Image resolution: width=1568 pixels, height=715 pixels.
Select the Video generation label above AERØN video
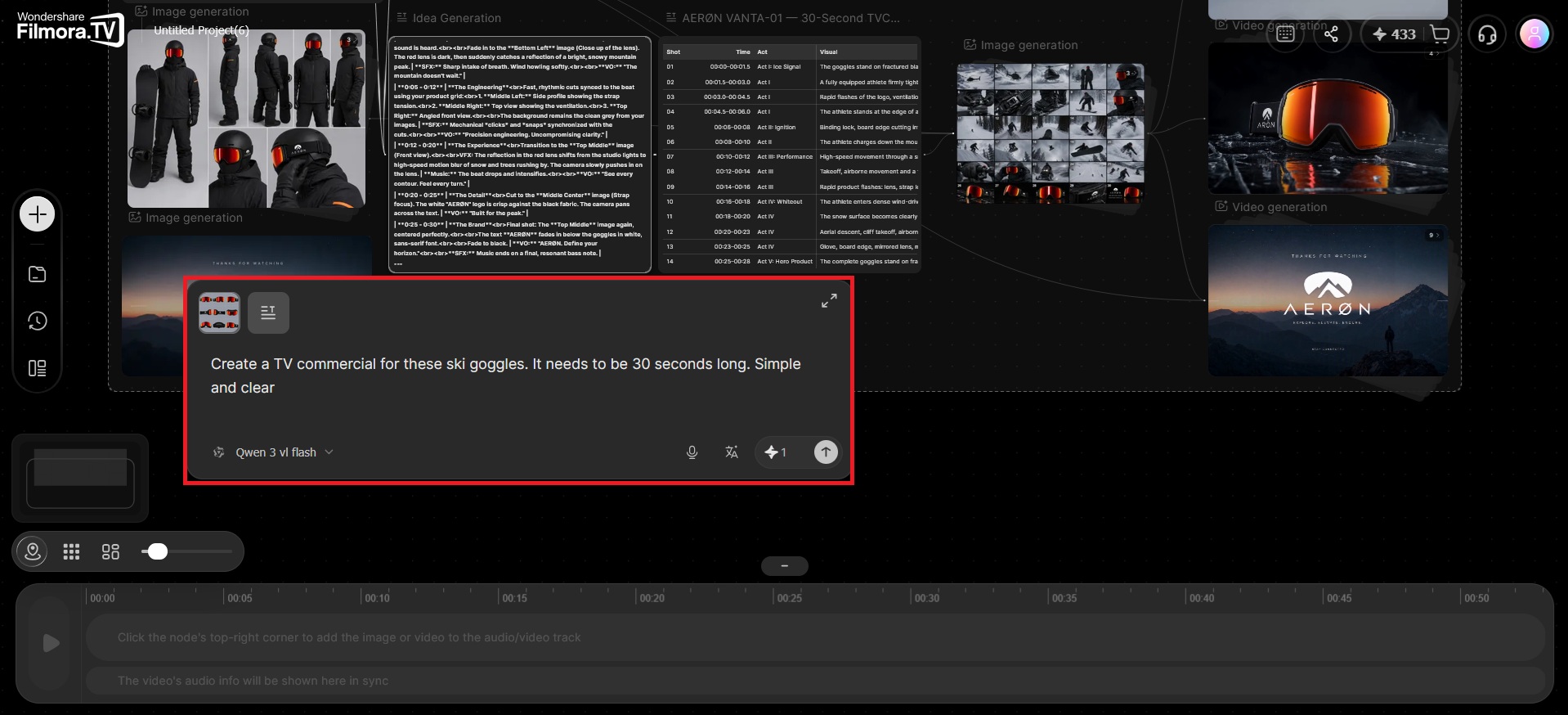(x=1279, y=207)
